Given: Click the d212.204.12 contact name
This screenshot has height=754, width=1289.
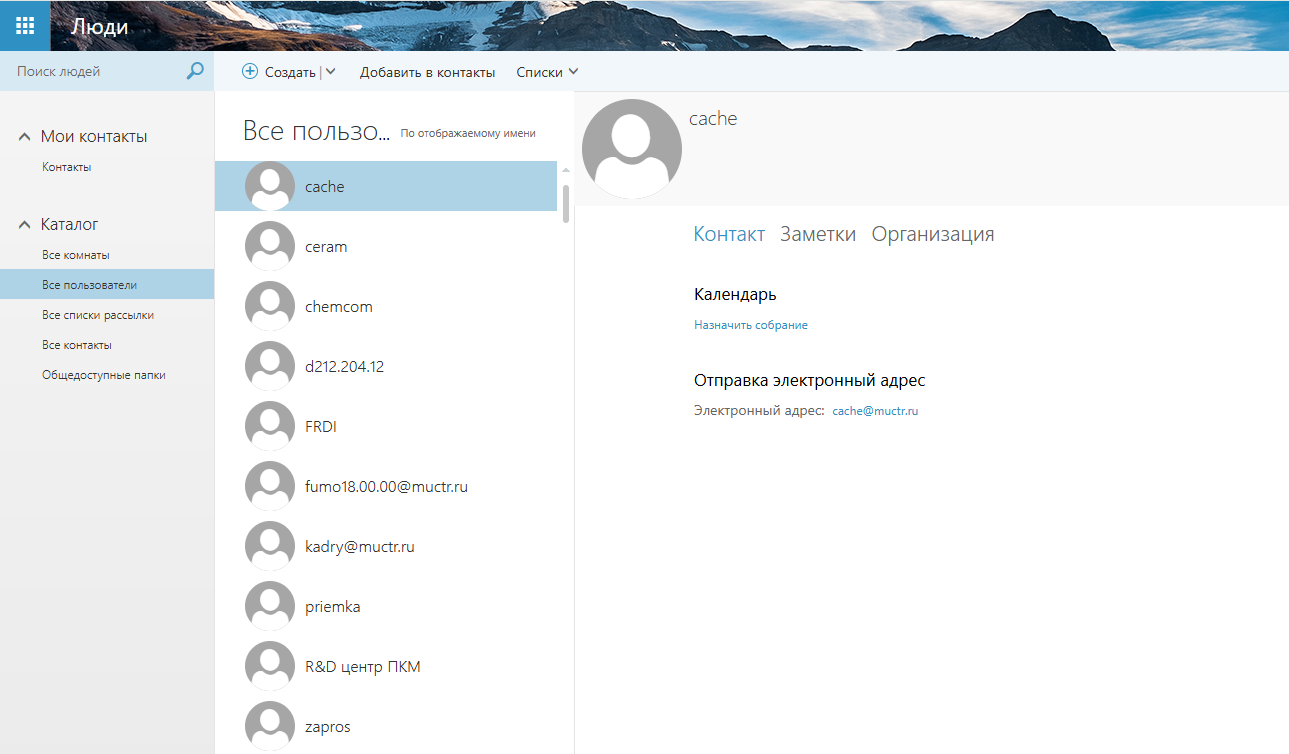Looking at the screenshot, I should 344,367.
